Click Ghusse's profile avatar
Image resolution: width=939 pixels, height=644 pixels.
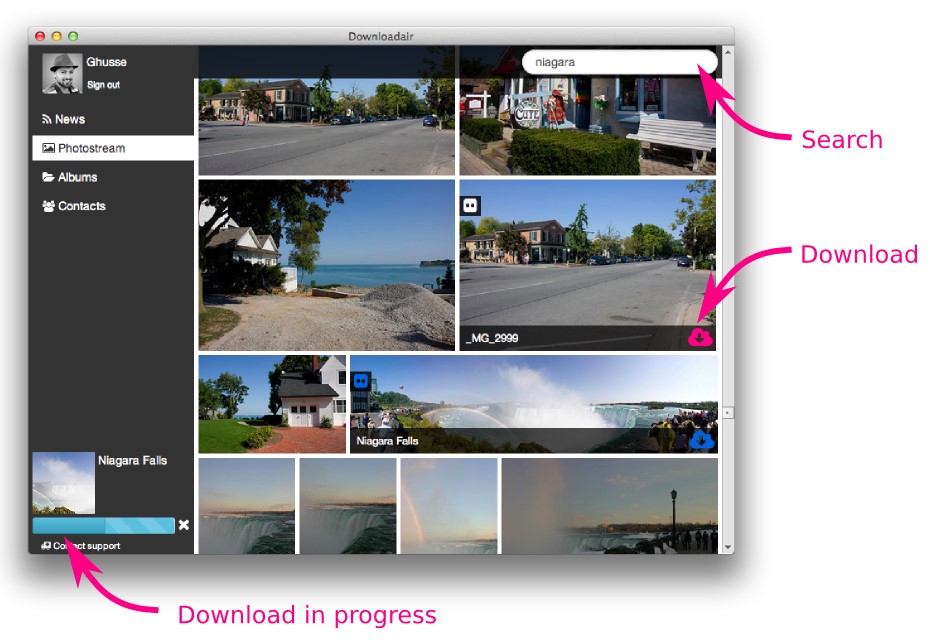click(x=62, y=73)
